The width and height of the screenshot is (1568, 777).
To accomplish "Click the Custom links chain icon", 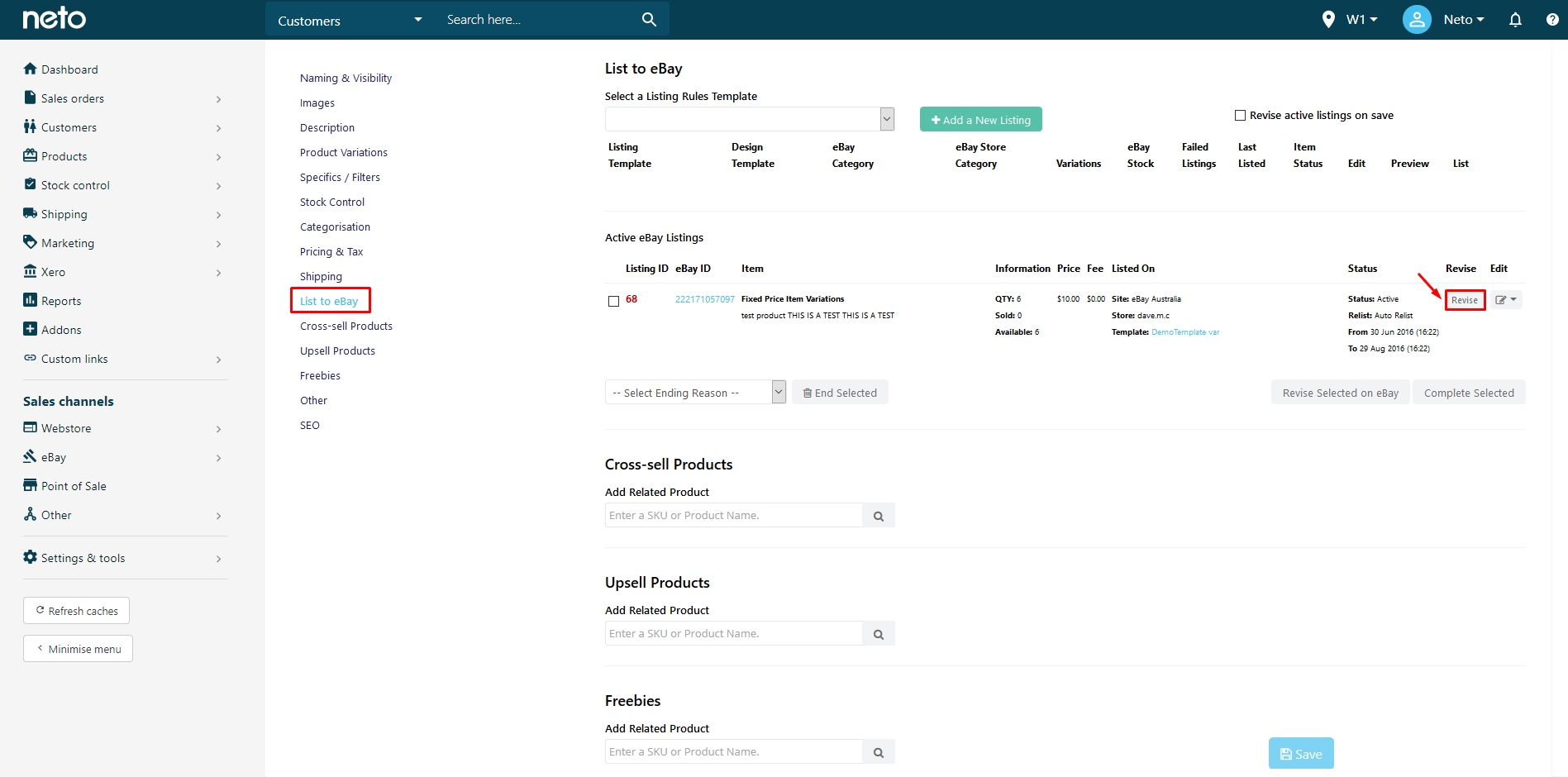I will [x=31, y=358].
